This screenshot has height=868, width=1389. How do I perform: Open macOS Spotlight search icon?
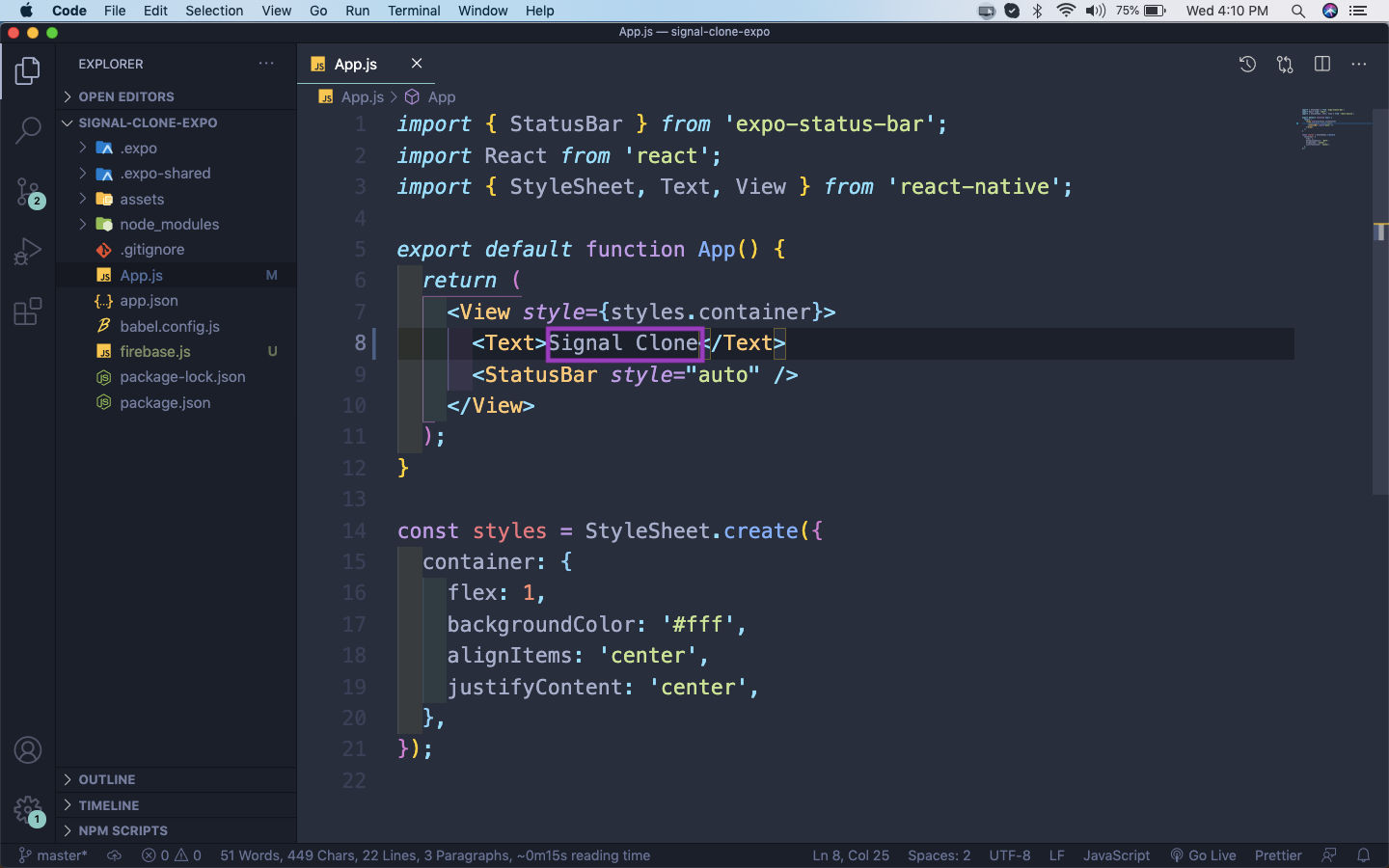tap(1298, 11)
